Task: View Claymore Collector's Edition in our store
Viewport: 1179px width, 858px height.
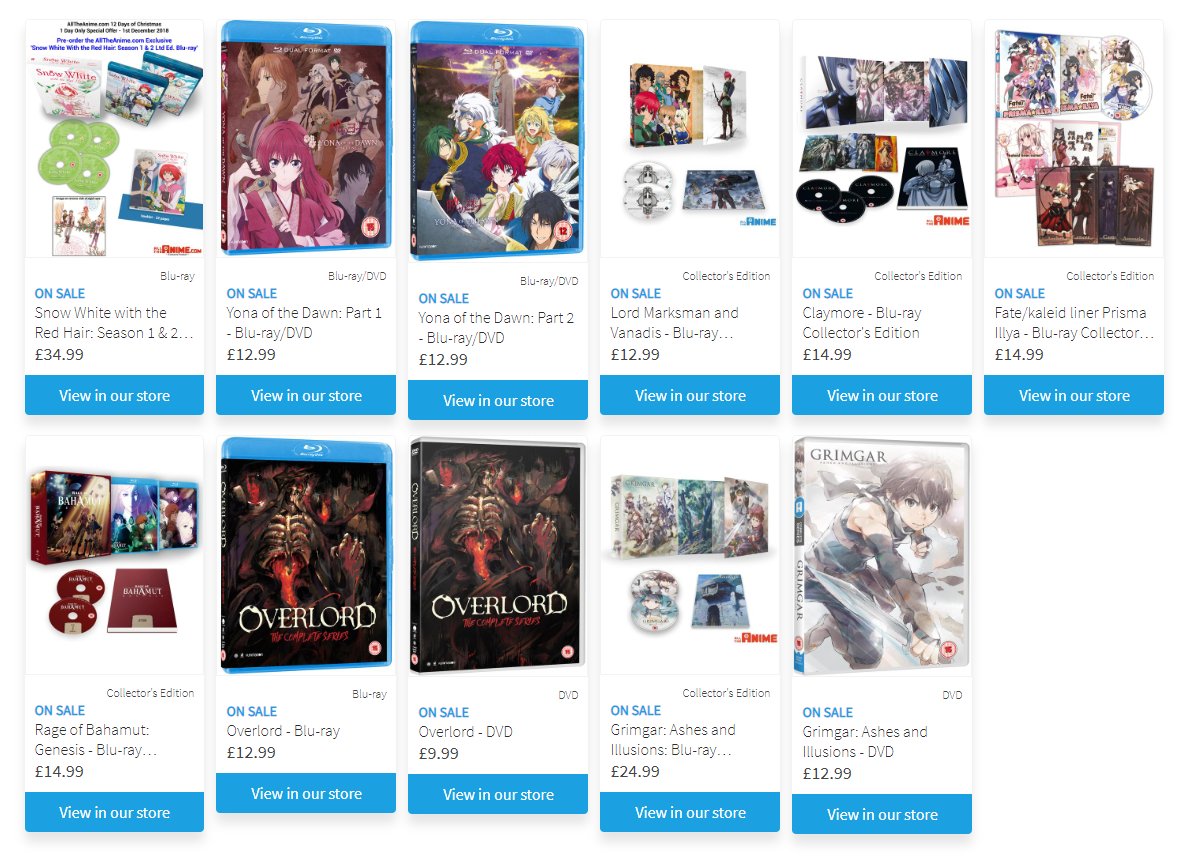Action: click(882, 396)
